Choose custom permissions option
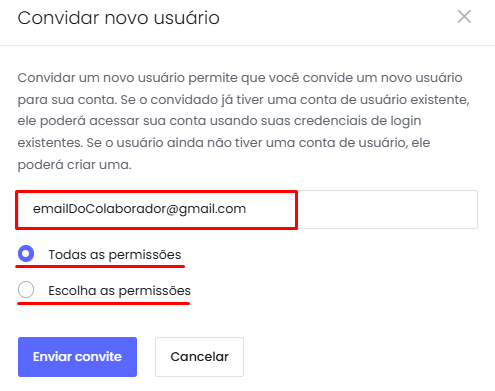Screen dimensions: 495x391 coord(26,289)
